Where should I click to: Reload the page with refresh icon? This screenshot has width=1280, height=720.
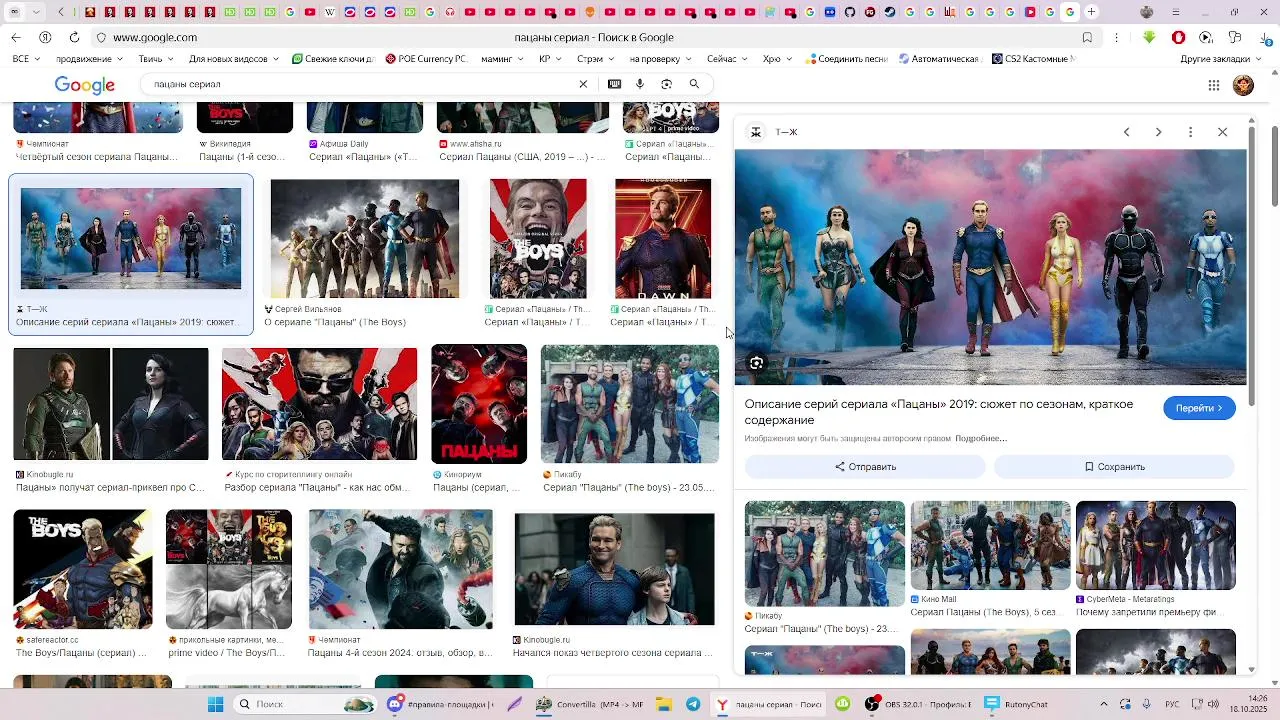(74, 37)
